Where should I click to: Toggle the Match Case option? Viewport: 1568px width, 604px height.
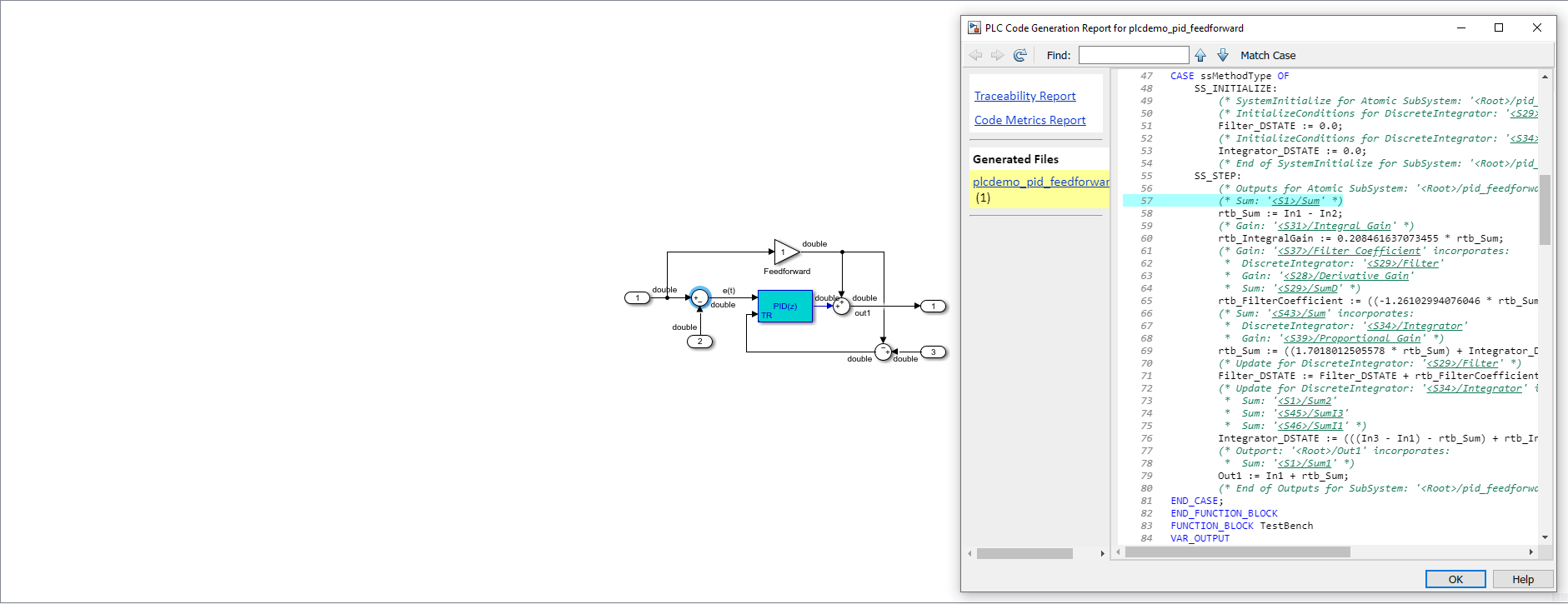coord(1268,56)
